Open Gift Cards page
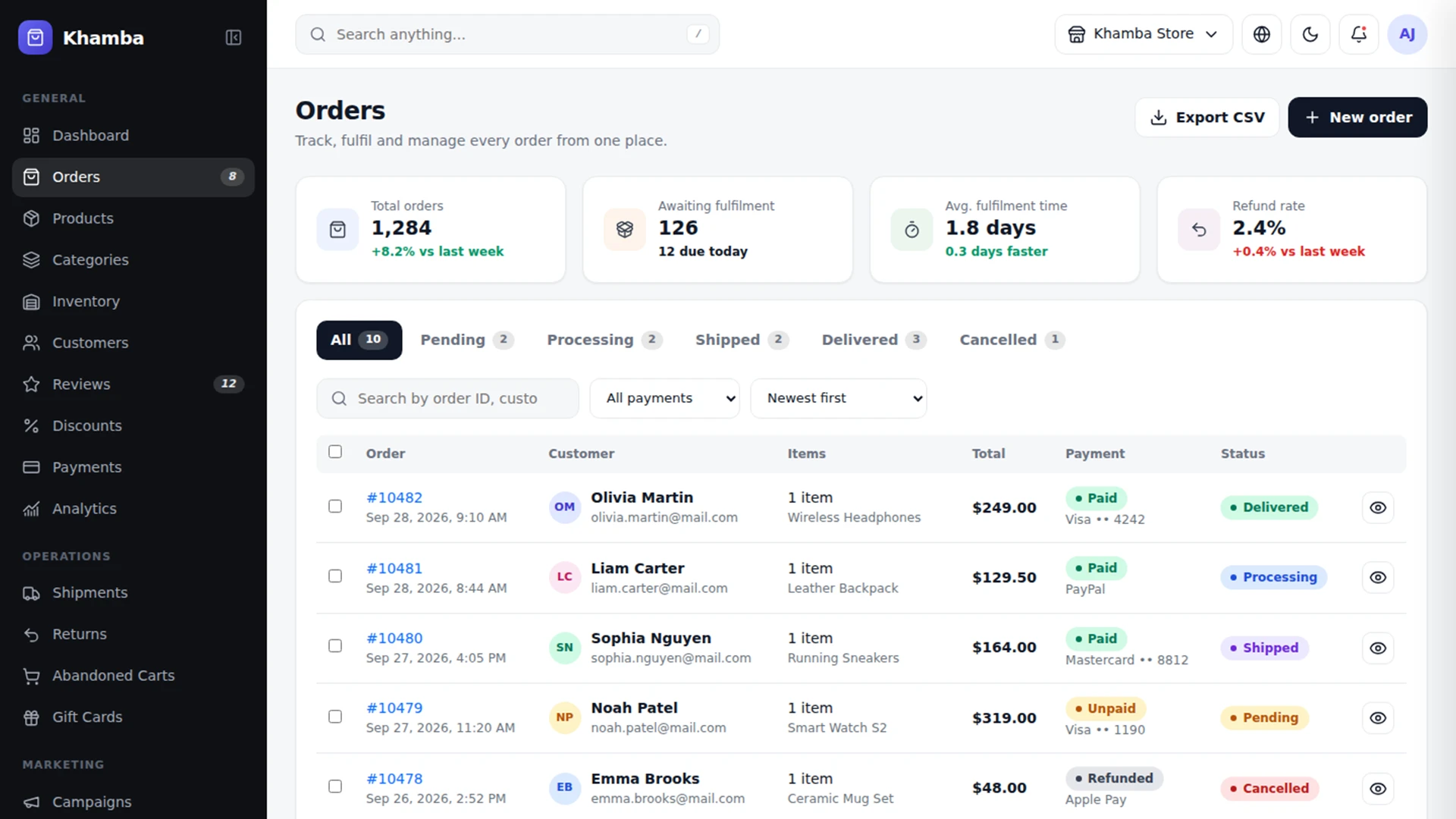This screenshot has height=819, width=1456. [133, 717]
